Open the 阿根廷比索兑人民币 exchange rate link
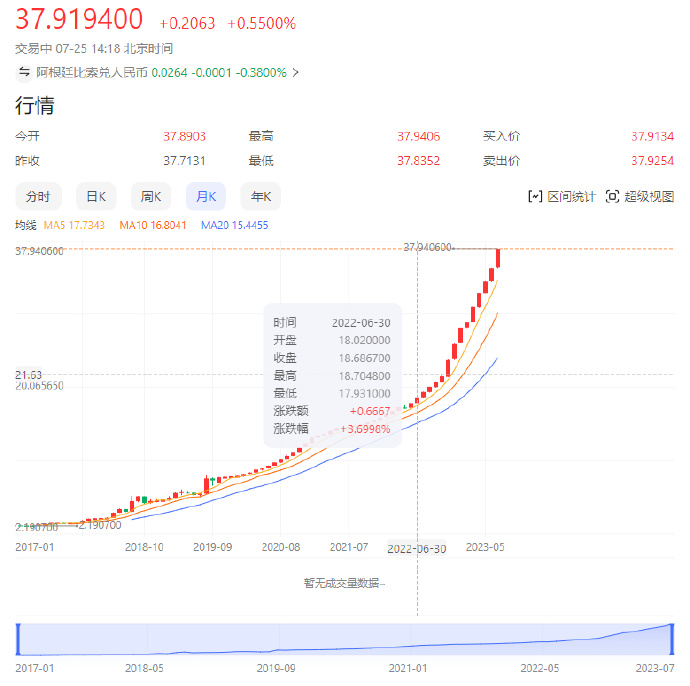 pos(92,72)
